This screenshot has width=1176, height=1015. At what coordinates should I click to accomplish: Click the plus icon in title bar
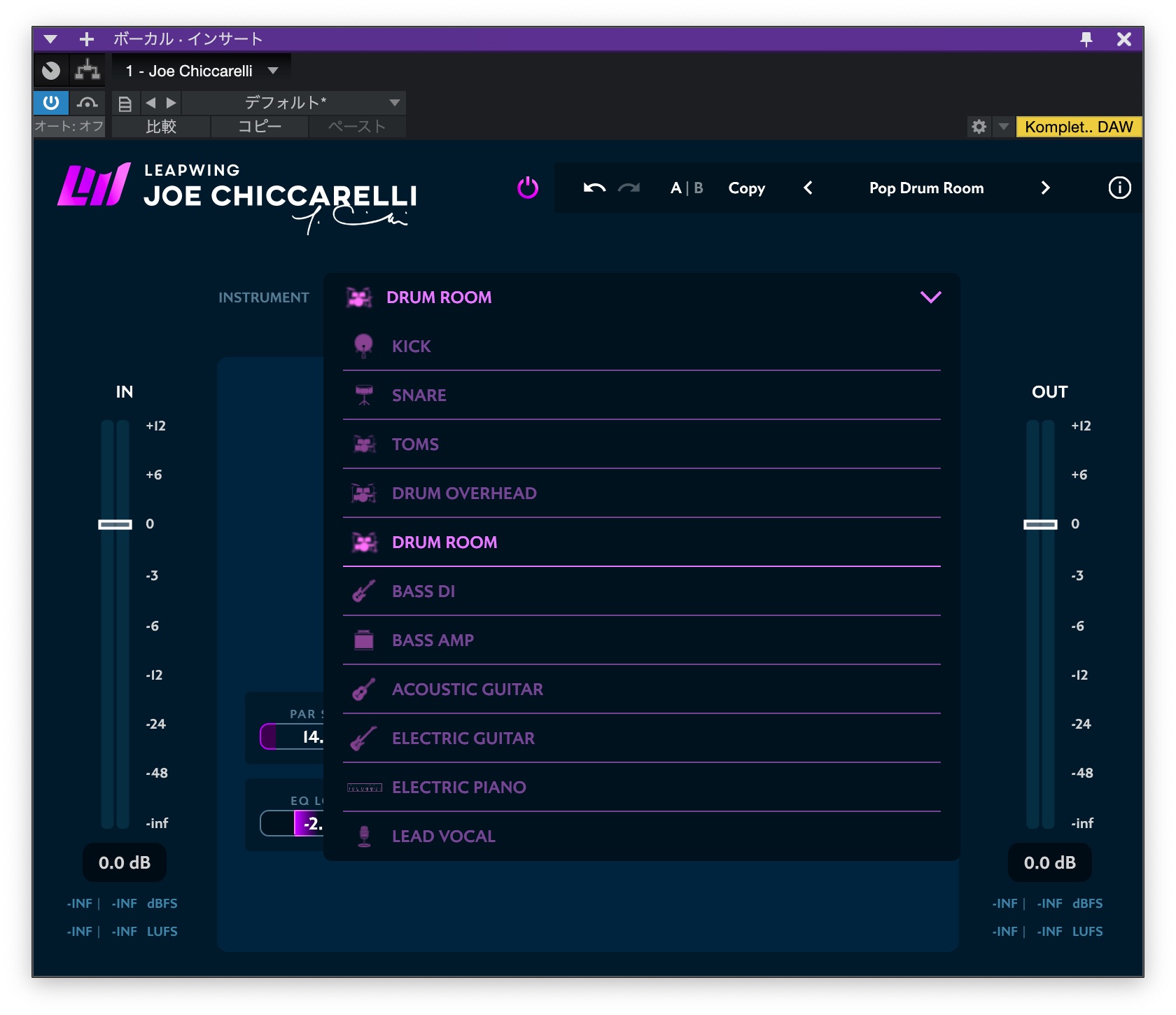[87, 39]
